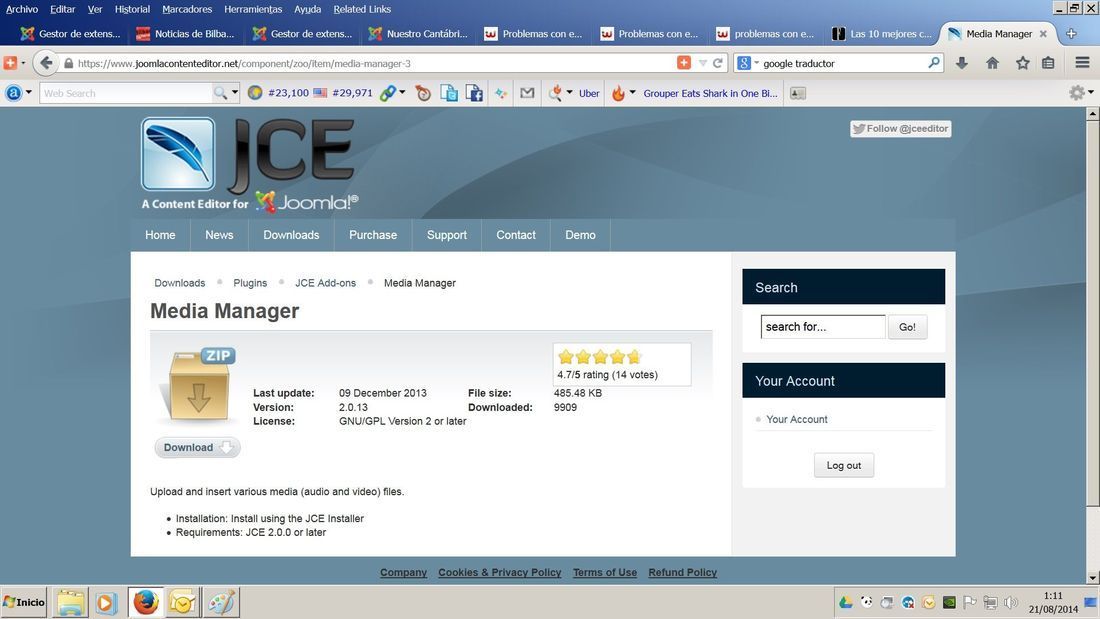The width and height of the screenshot is (1100, 619).
Task: Click the Google Drive tray icon
Action: coord(846,602)
